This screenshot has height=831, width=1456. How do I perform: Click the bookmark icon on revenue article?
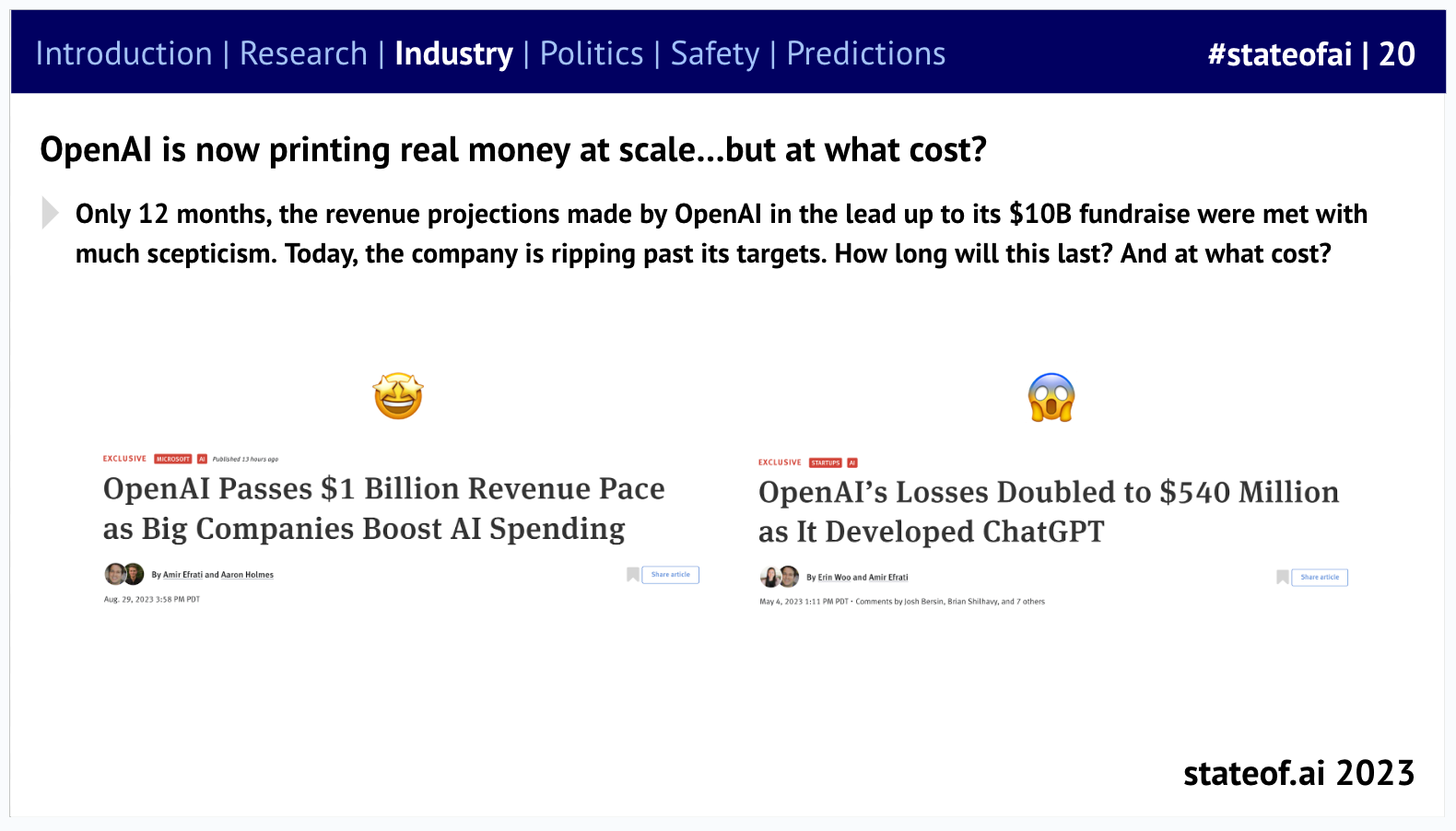click(633, 575)
